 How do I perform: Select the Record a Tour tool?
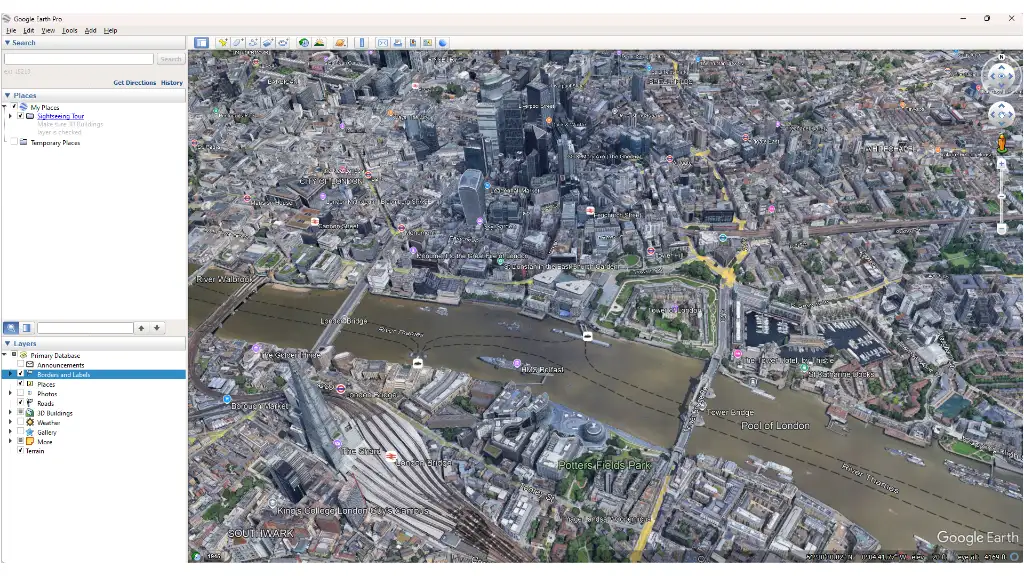[283, 42]
